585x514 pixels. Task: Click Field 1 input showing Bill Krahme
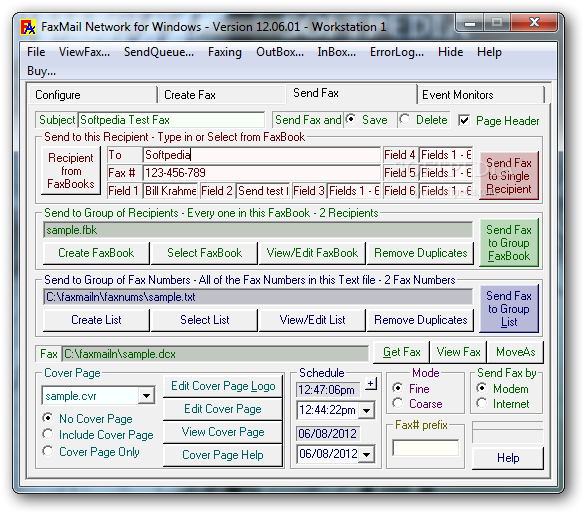(171, 191)
